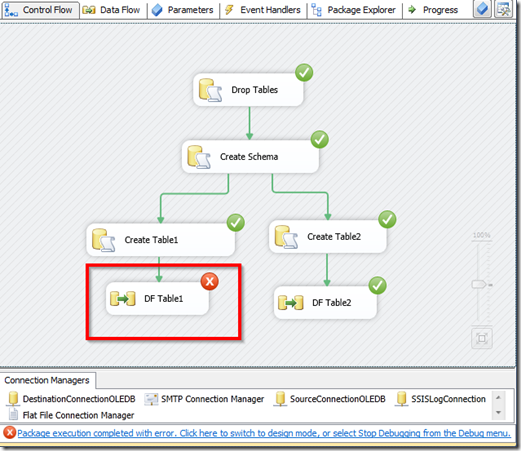Select the DestinationConnectionOLEDB connection
Screen dimensions: 521x451
pos(71,399)
